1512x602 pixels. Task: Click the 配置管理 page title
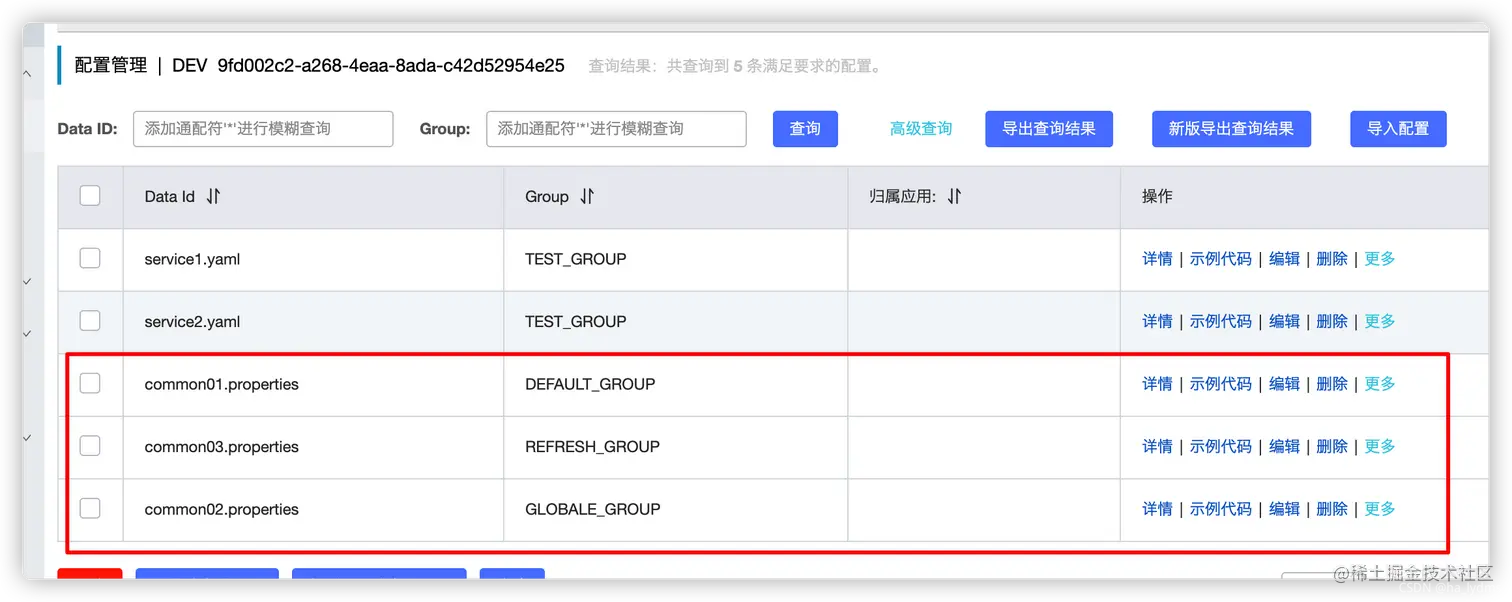[x=111, y=66]
